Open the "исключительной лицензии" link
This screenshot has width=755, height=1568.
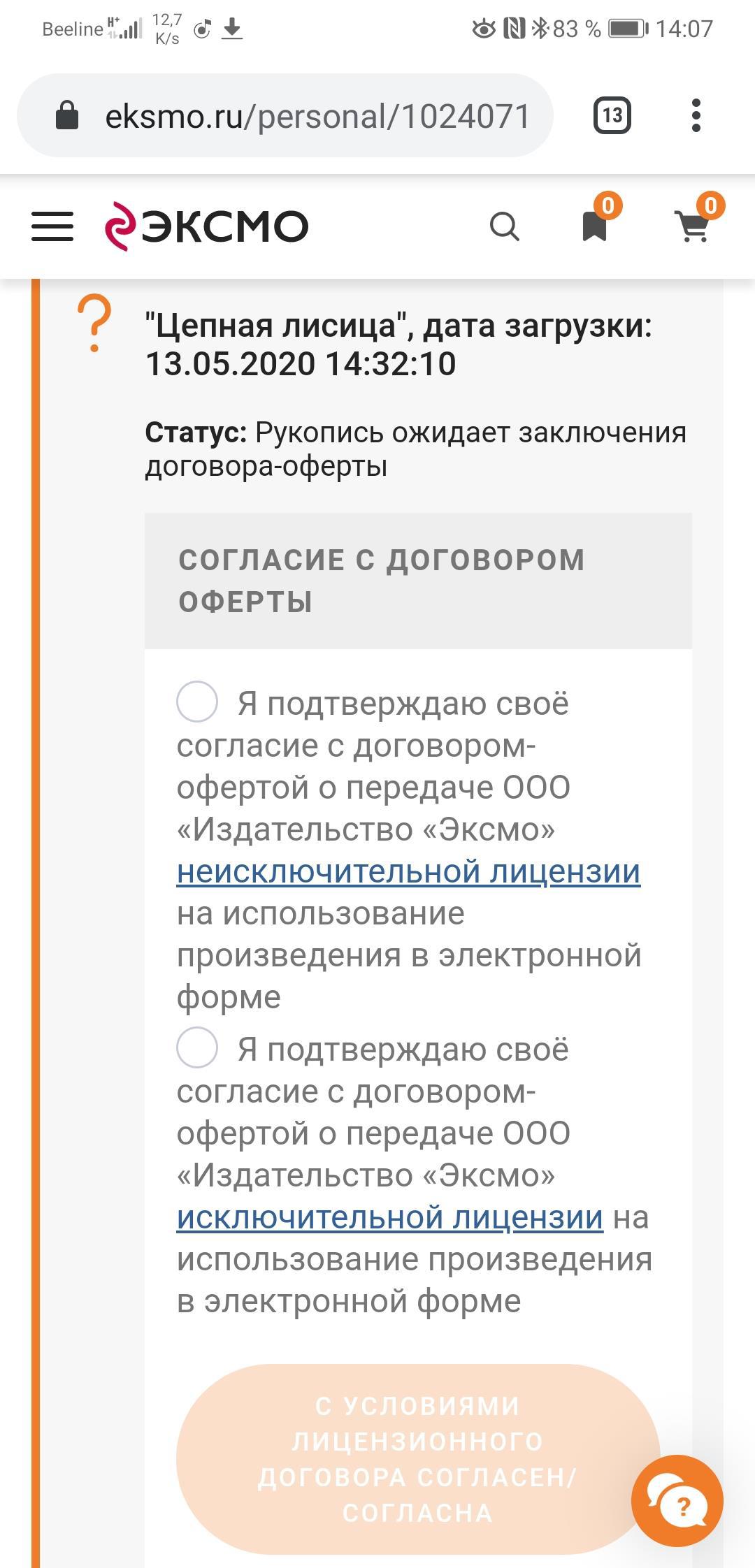click(x=389, y=1217)
